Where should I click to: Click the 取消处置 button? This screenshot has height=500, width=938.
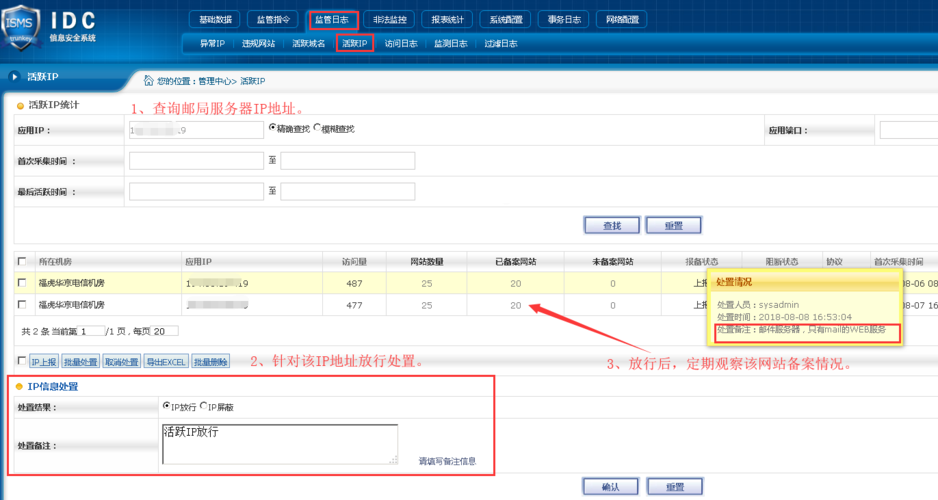[121, 361]
